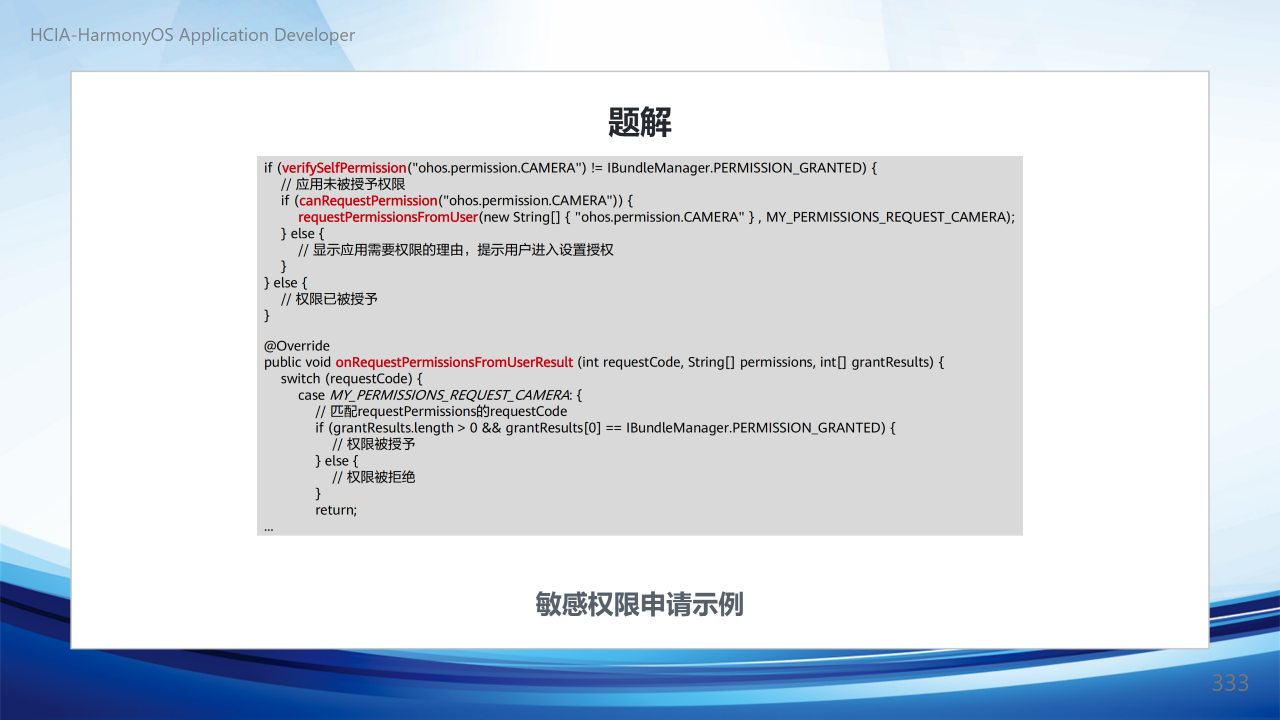Screen dimensions: 1280x720
Task: Click the red onRequestPermissionsFromUserResult method name
Action: pos(454,362)
